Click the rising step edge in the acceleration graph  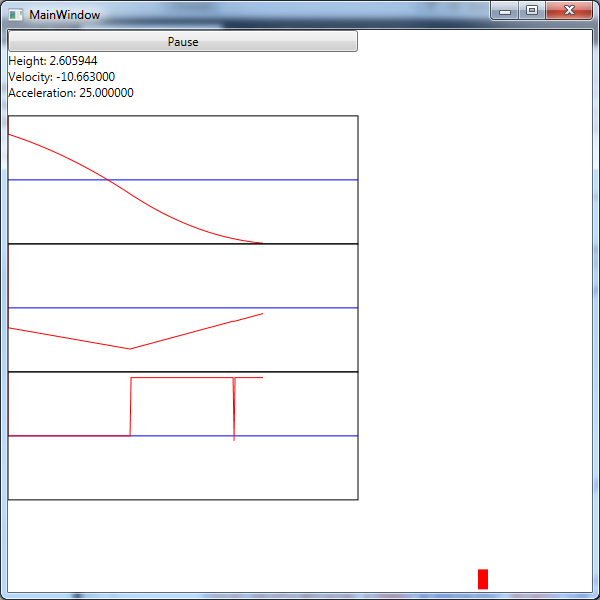pyautogui.click(x=131, y=405)
